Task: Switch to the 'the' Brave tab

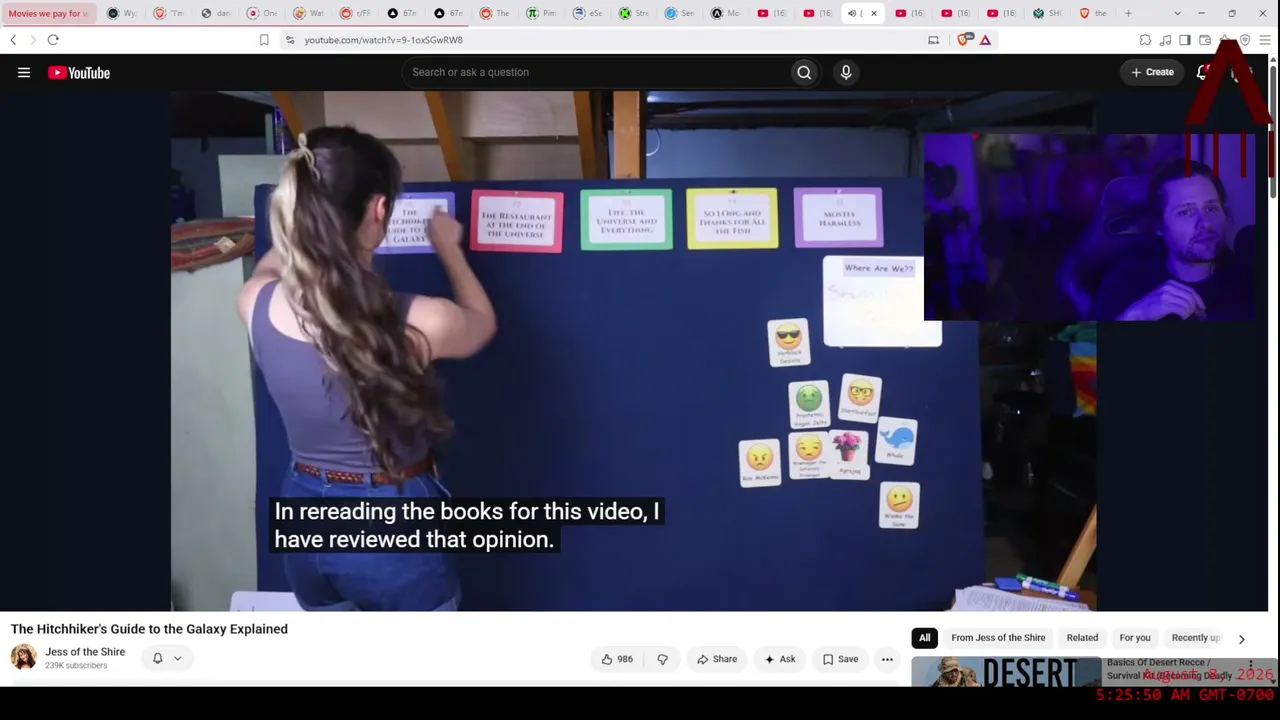Action: click(1094, 13)
